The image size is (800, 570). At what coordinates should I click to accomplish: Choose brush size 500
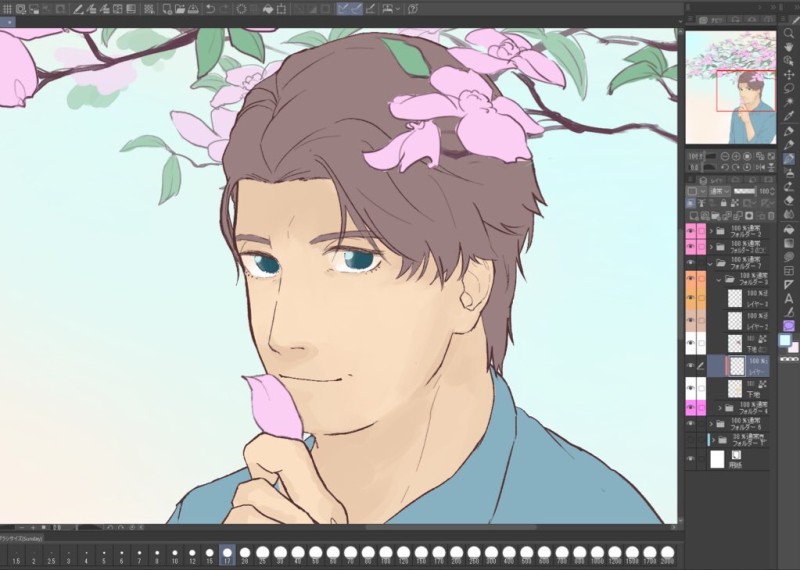pos(527,556)
